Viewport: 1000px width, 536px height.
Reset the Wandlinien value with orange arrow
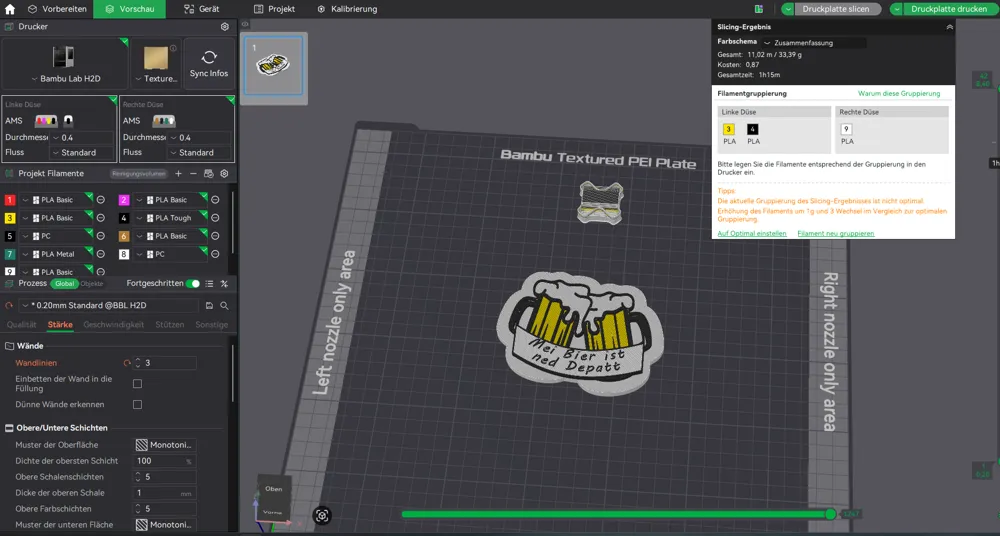point(127,363)
